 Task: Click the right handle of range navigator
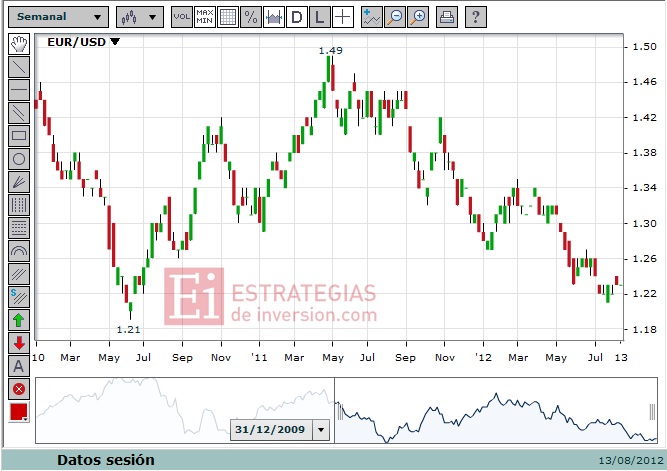click(x=653, y=412)
